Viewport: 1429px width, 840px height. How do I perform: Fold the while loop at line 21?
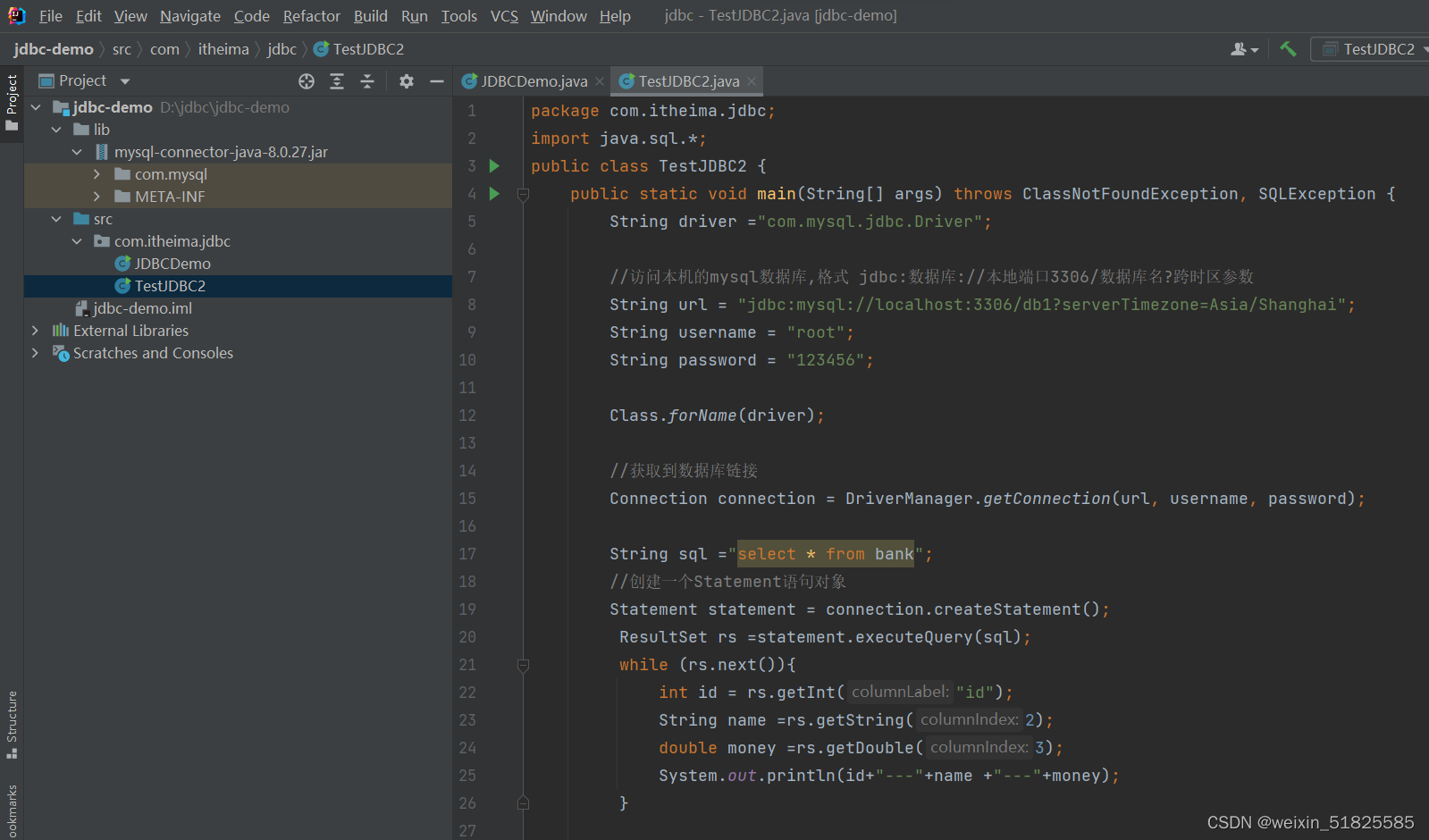tap(524, 665)
